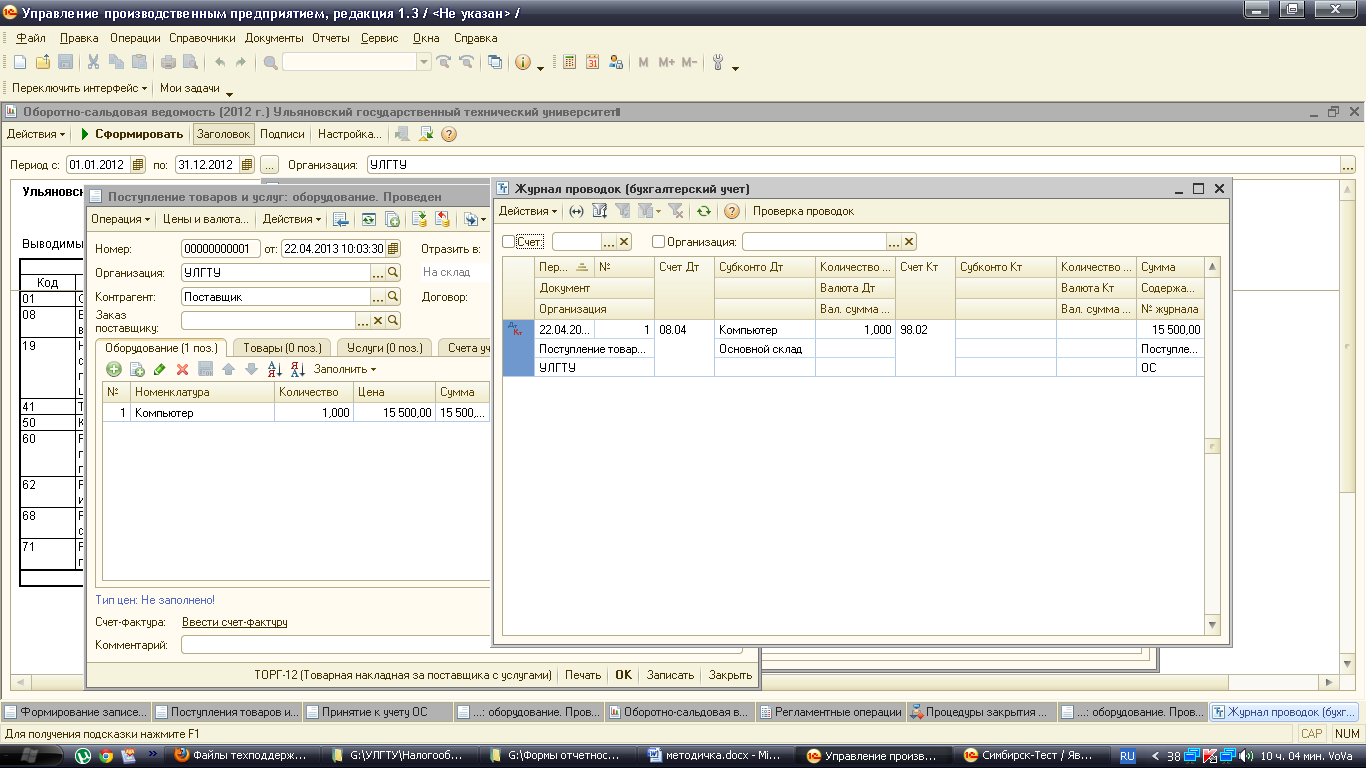Open the Calculator icon

tap(570, 62)
